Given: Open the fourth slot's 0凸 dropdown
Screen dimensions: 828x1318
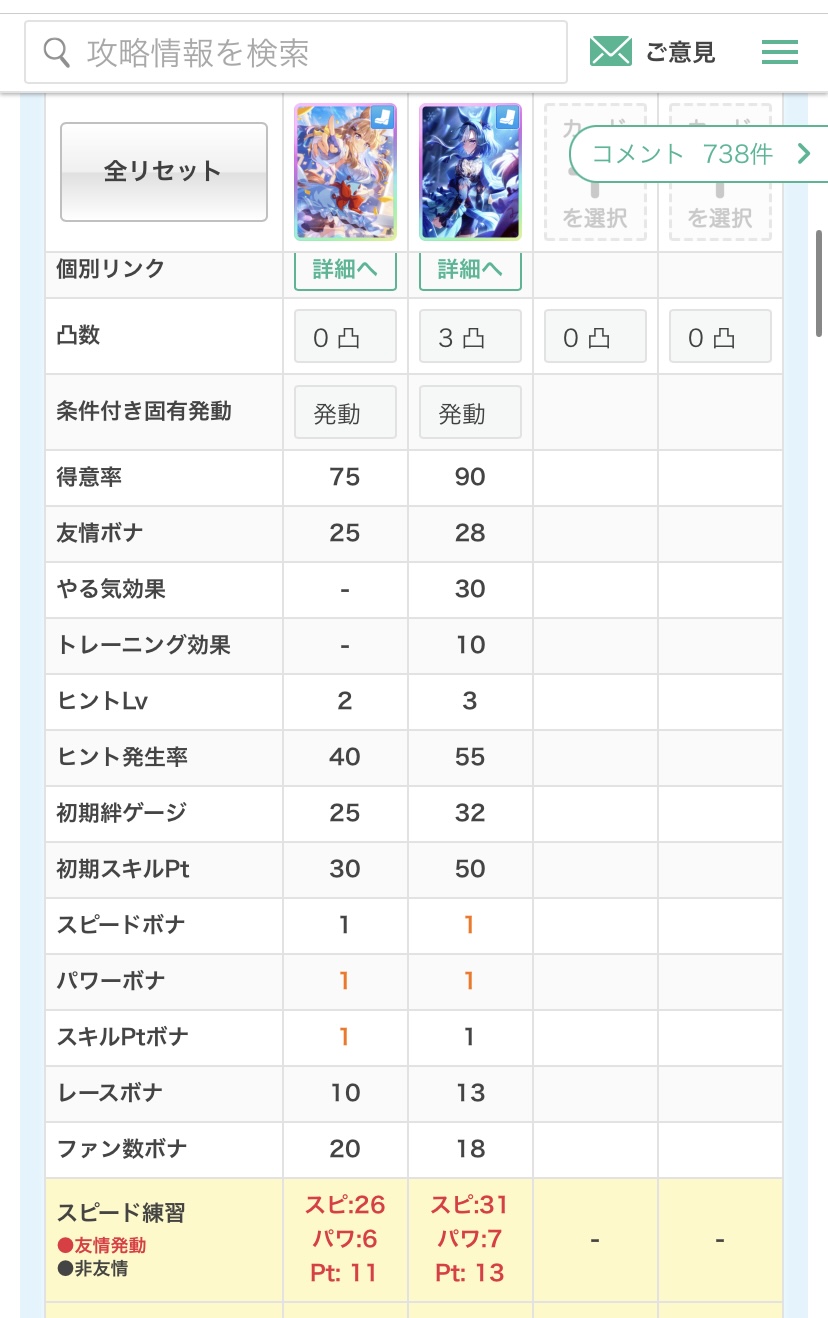Looking at the screenshot, I should 720,336.
